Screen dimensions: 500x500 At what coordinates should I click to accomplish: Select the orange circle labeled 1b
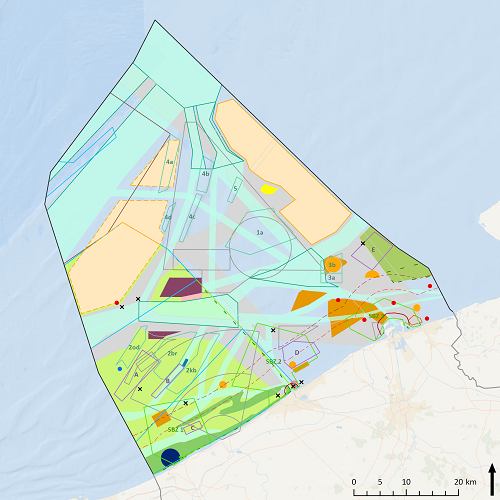[332, 265]
